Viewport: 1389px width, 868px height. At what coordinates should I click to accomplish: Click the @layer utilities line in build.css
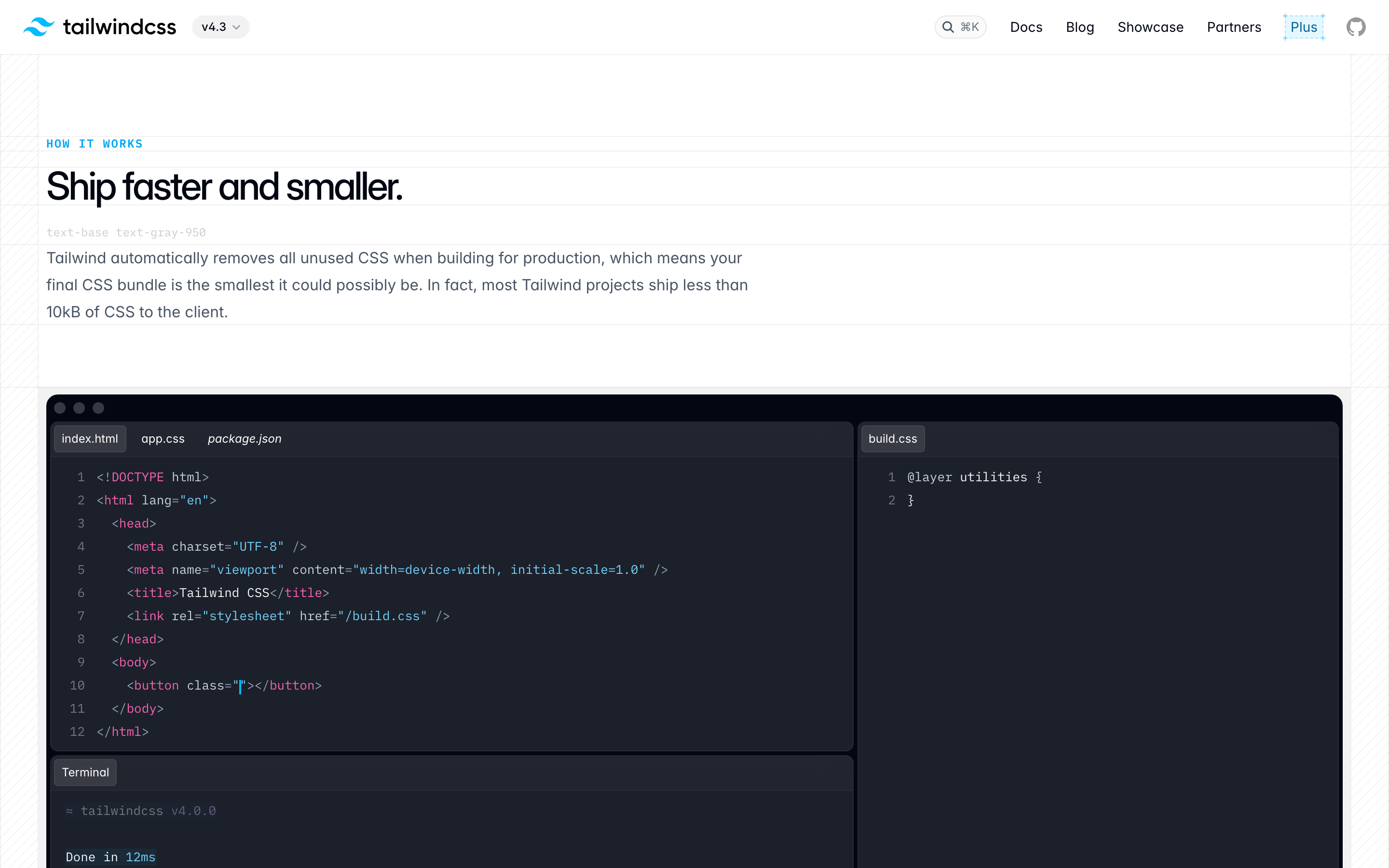975,477
